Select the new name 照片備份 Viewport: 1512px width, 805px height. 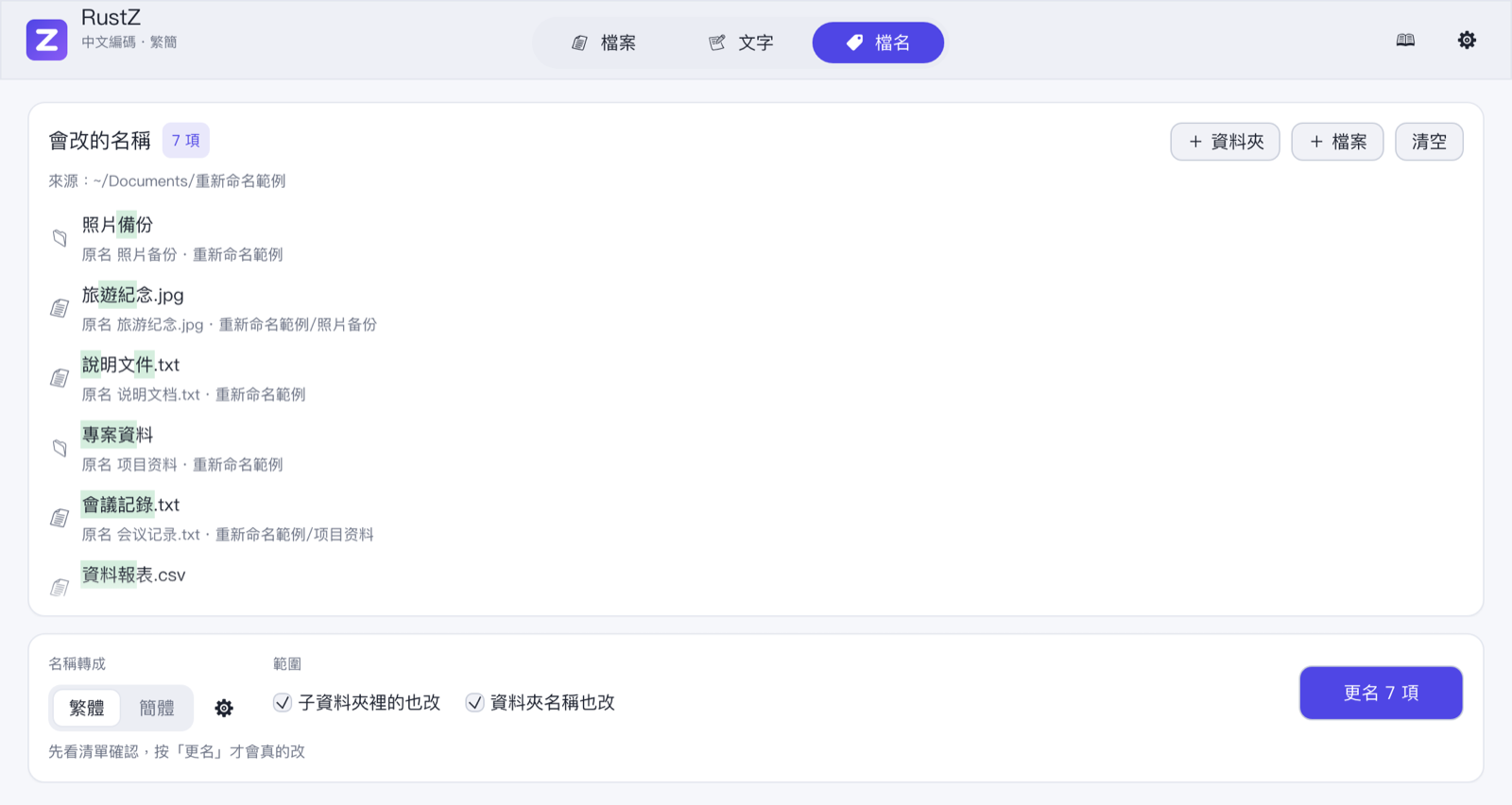(x=117, y=225)
